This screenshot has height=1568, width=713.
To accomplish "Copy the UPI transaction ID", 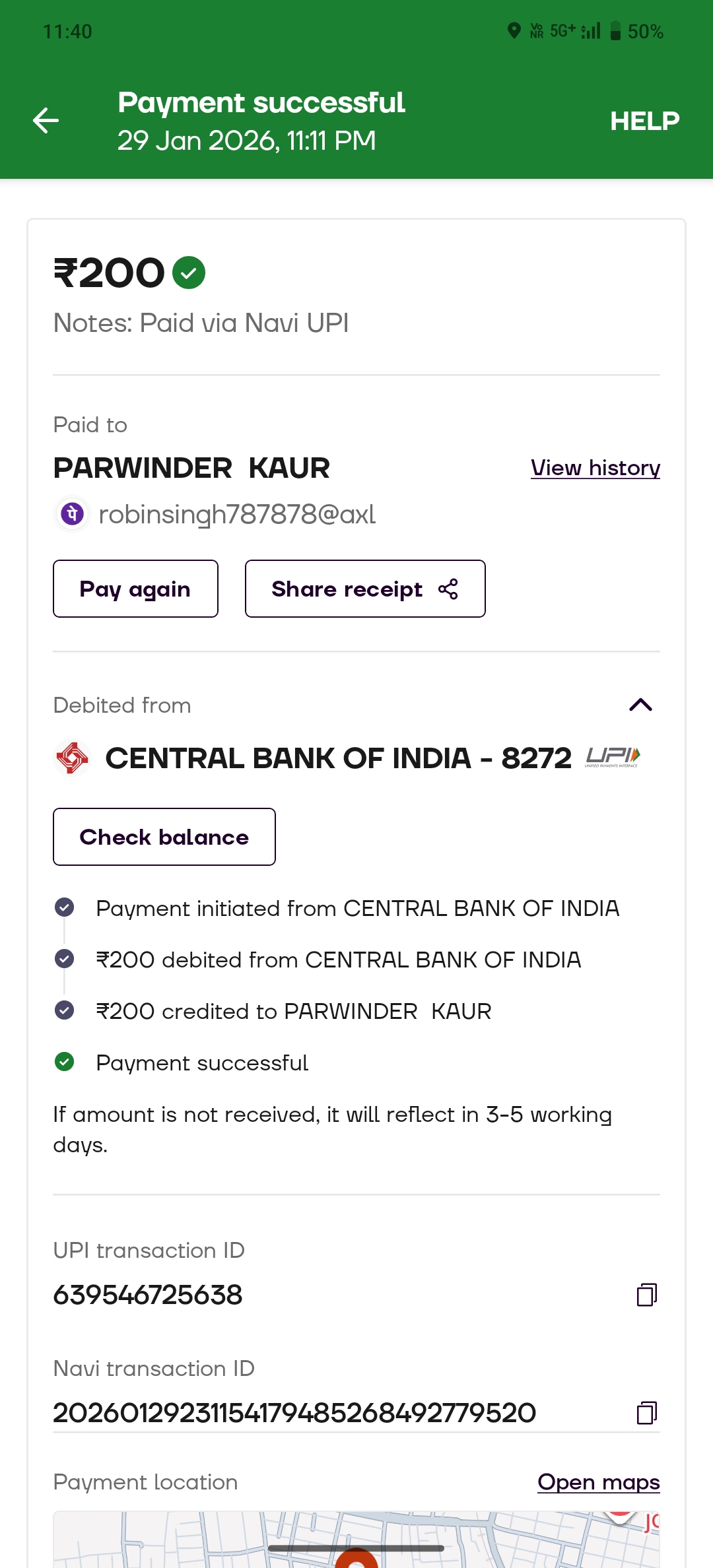I will [646, 1295].
